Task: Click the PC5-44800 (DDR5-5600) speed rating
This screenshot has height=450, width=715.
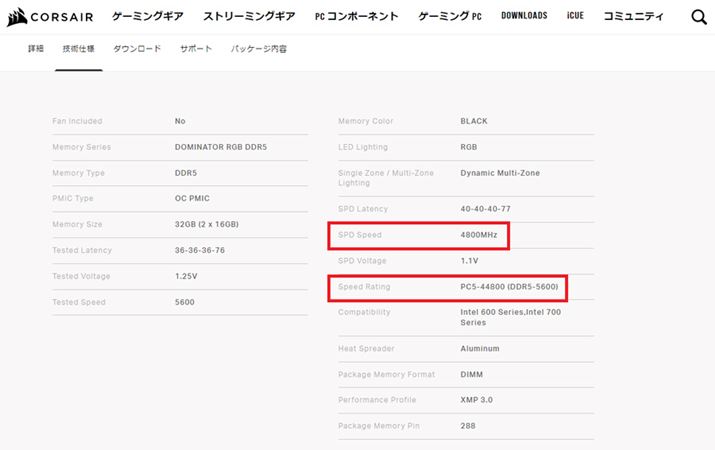Action: [x=510, y=287]
